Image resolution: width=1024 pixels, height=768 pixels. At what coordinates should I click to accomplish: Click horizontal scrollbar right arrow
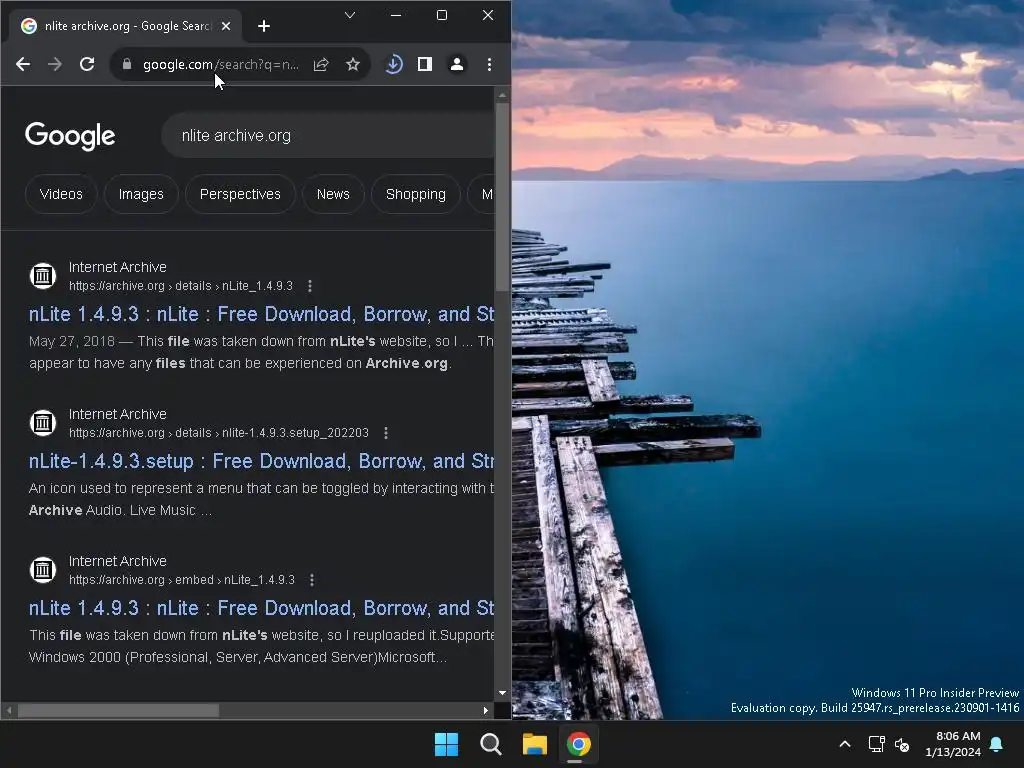[486, 711]
